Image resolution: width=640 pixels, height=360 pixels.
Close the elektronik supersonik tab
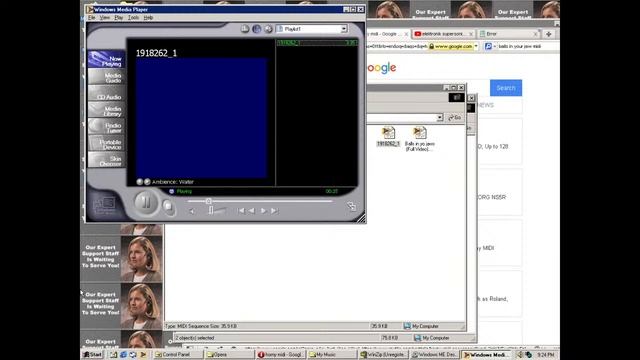pyautogui.click(x=471, y=34)
